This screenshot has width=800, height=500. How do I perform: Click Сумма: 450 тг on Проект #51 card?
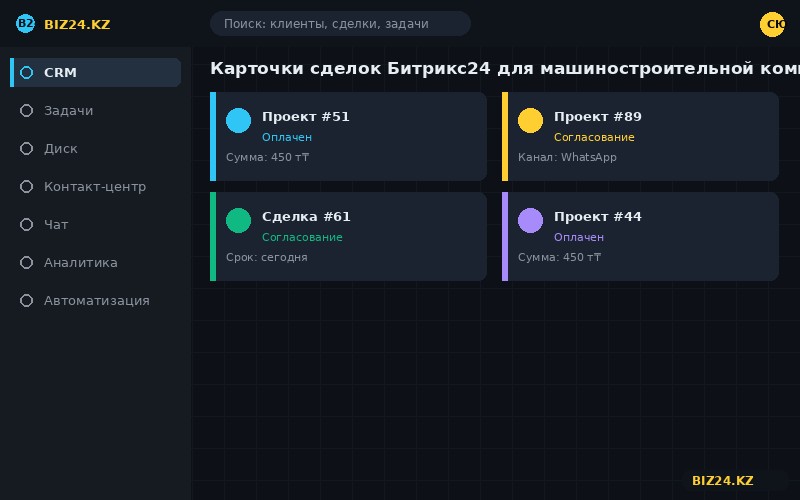267,157
